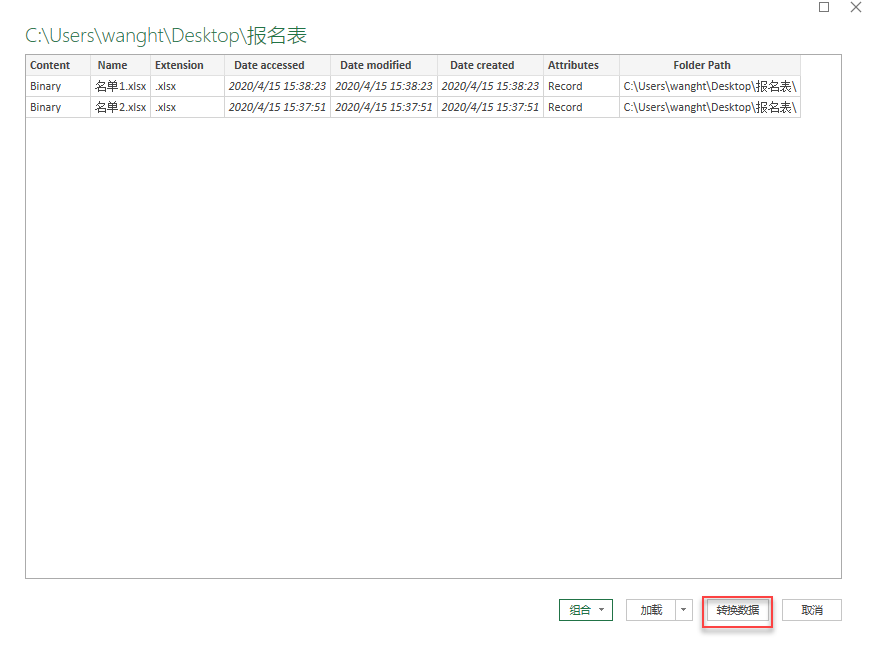Select the Attributes column header
The width and height of the screenshot is (871, 650).
tap(581, 65)
